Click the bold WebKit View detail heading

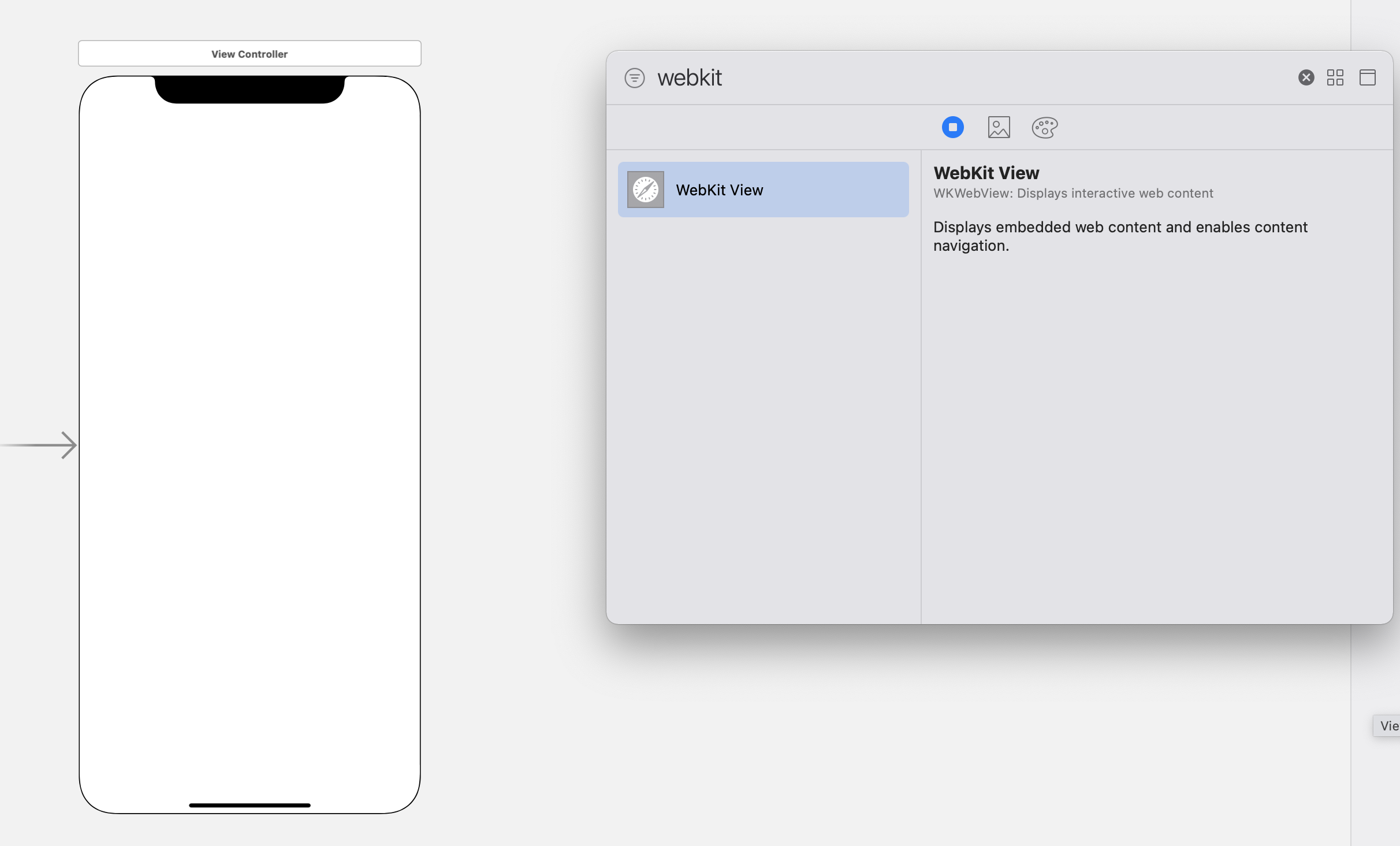(x=986, y=173)
